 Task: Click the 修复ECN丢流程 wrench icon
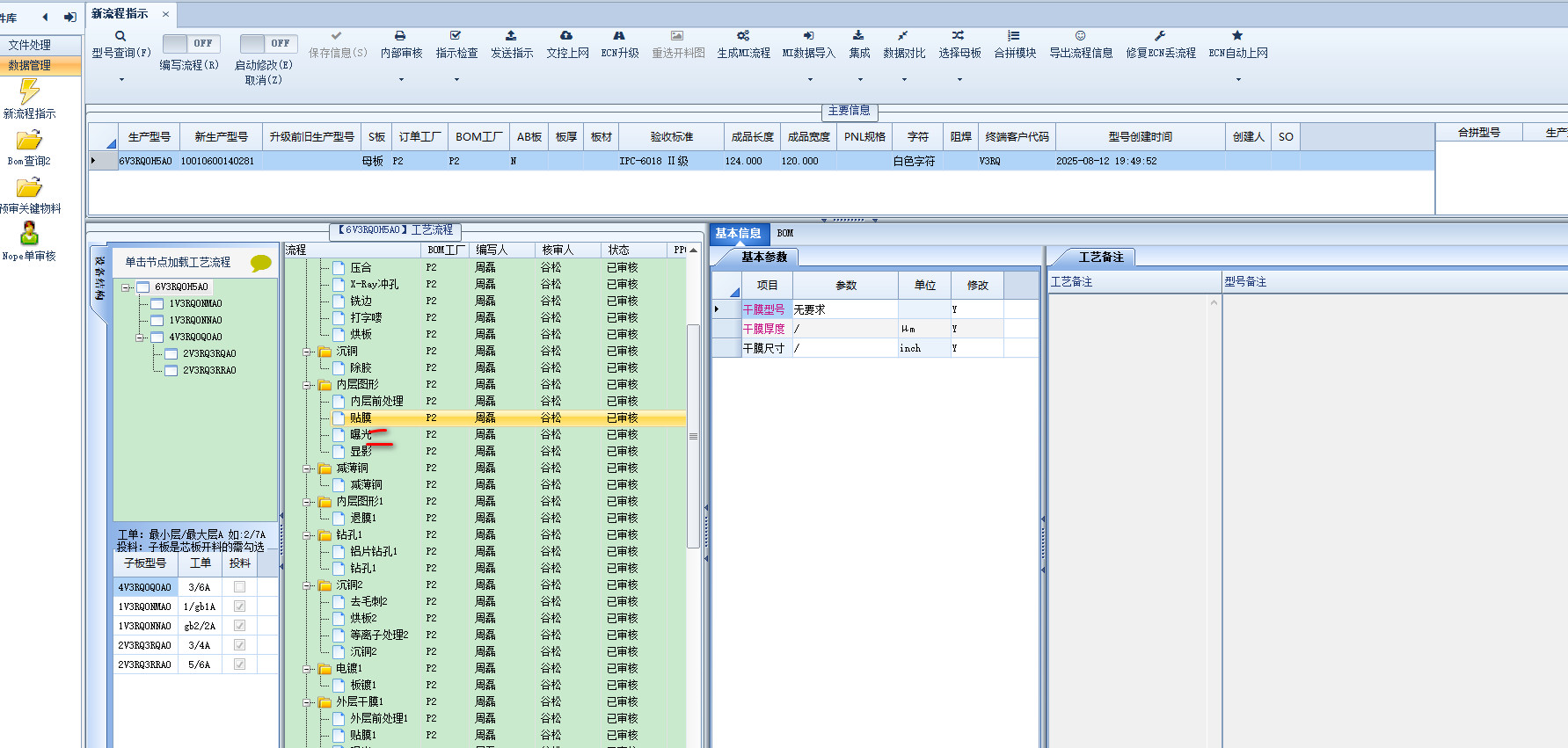pos(1160,36)
